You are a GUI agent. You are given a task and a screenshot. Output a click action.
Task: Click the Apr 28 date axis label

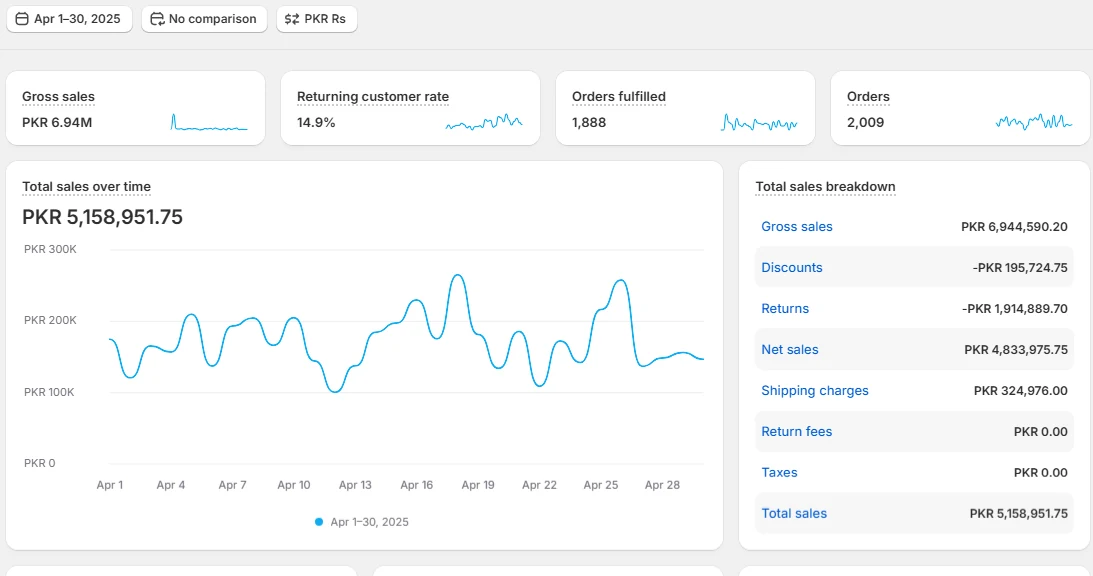[662, 485]
